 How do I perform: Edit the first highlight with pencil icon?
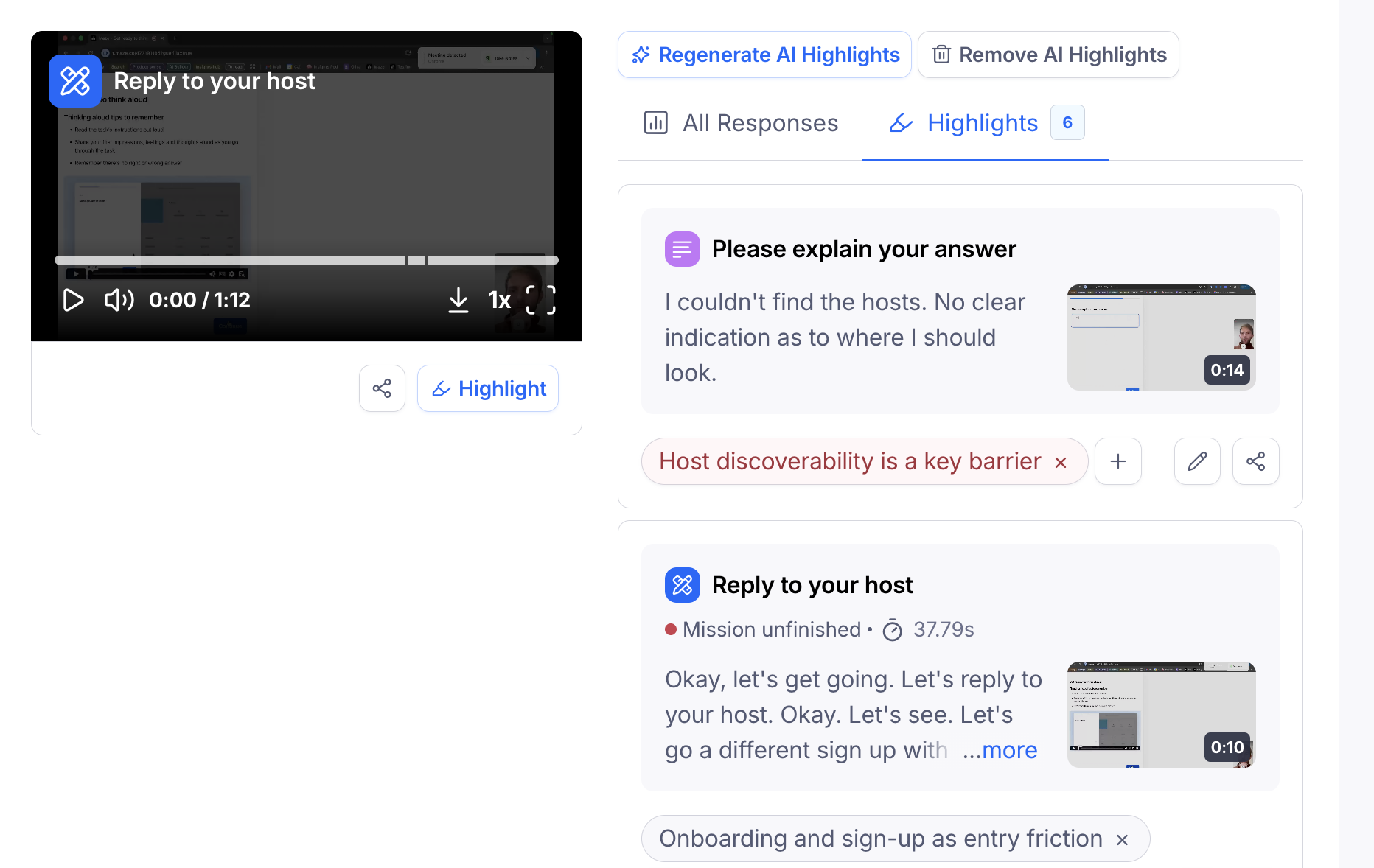click(x=1197, y=461)
